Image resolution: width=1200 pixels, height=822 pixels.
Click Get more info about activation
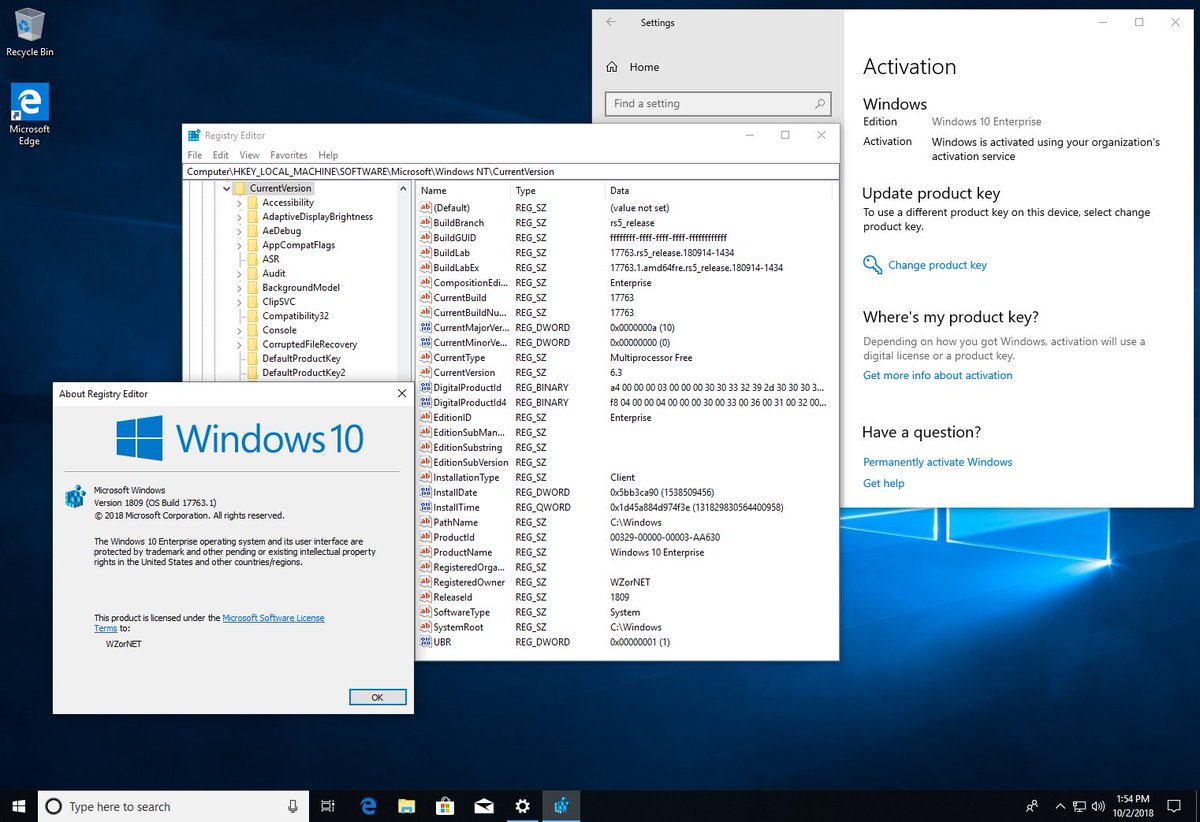point(938,375)
